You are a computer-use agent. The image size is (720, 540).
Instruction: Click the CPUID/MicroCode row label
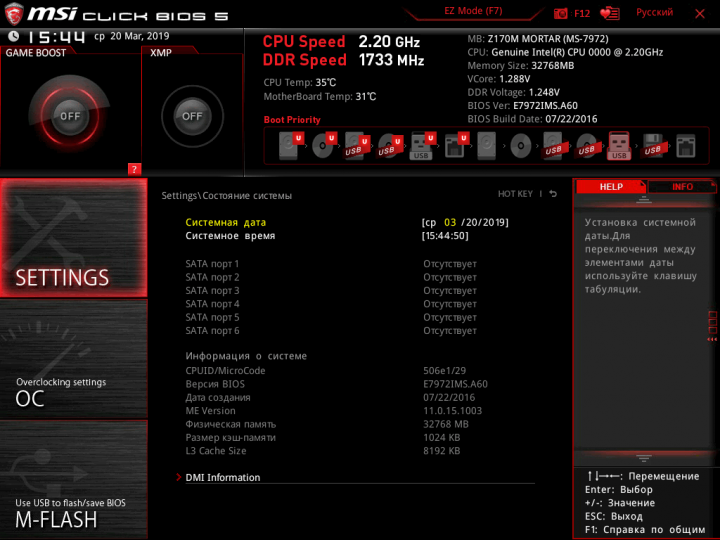[x=225, y=371]
